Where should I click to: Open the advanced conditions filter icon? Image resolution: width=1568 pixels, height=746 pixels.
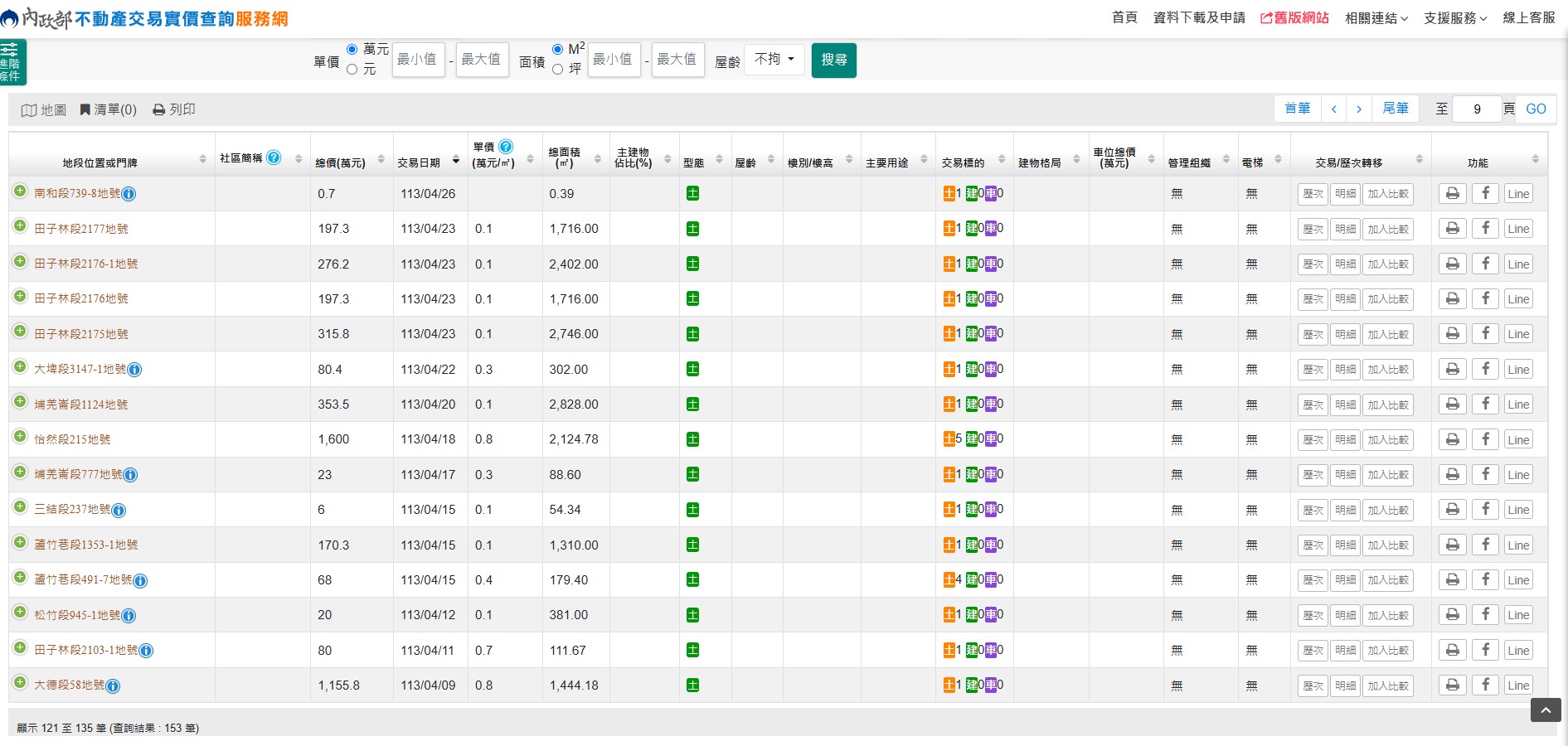pyautogui.click(x=12, y=62)
